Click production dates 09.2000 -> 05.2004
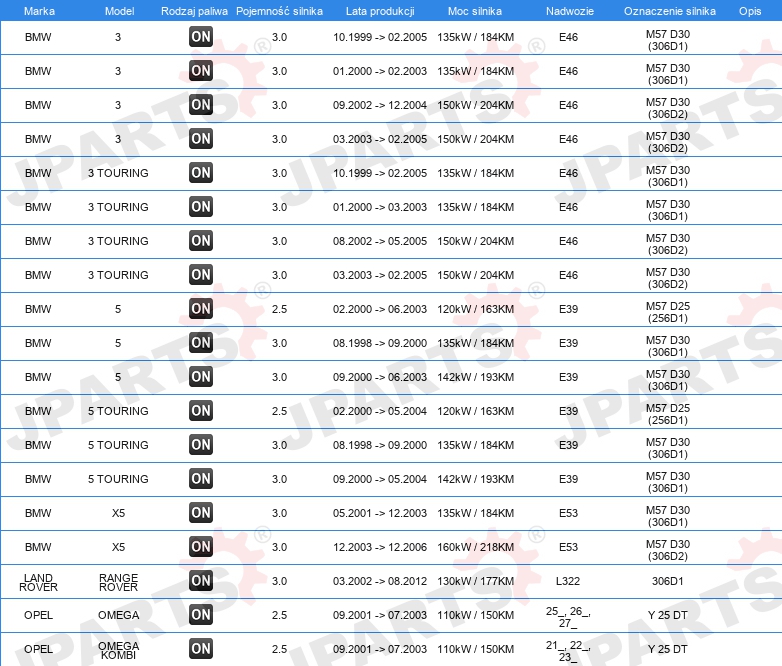 (x=380, y=479)
